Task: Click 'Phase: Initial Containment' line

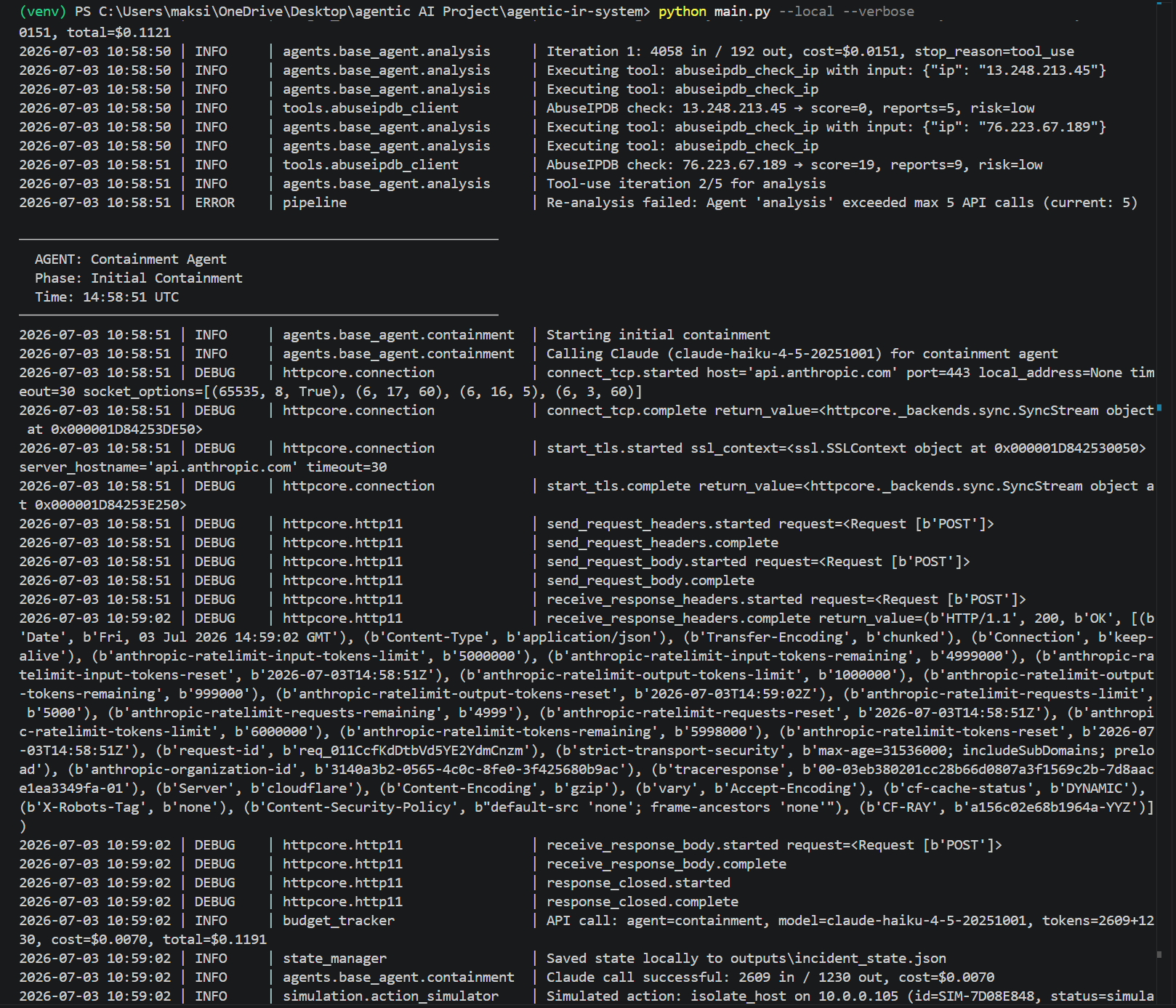Action: pyautogui.click(x=139, y=278)
